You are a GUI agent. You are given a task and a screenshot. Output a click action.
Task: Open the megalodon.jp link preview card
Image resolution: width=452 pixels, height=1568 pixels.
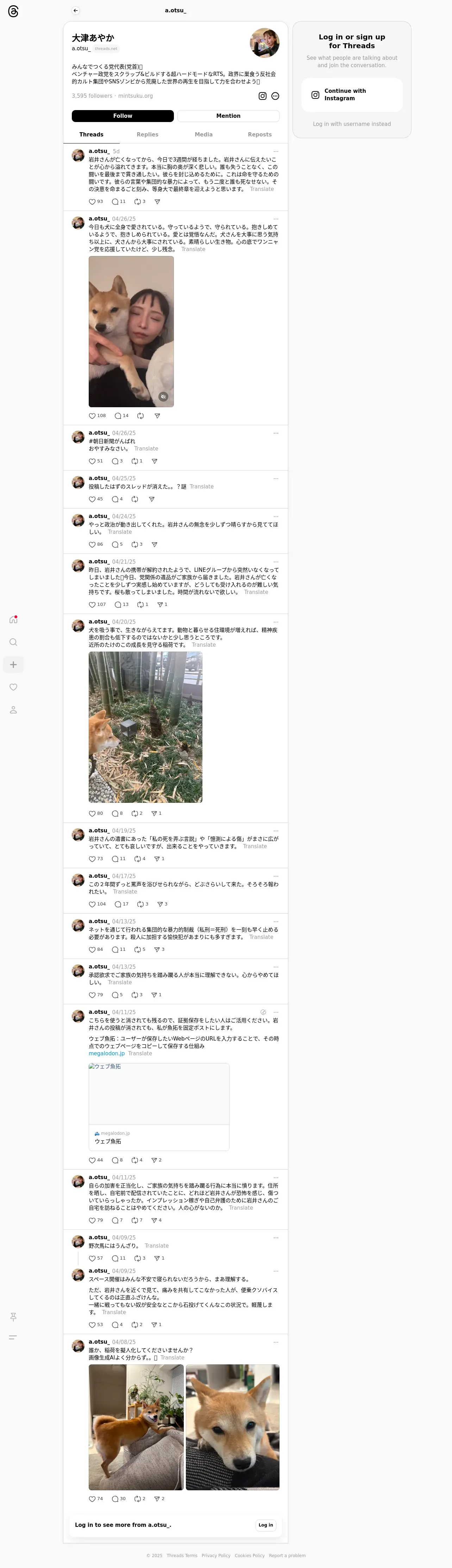tap(159, 1107)
